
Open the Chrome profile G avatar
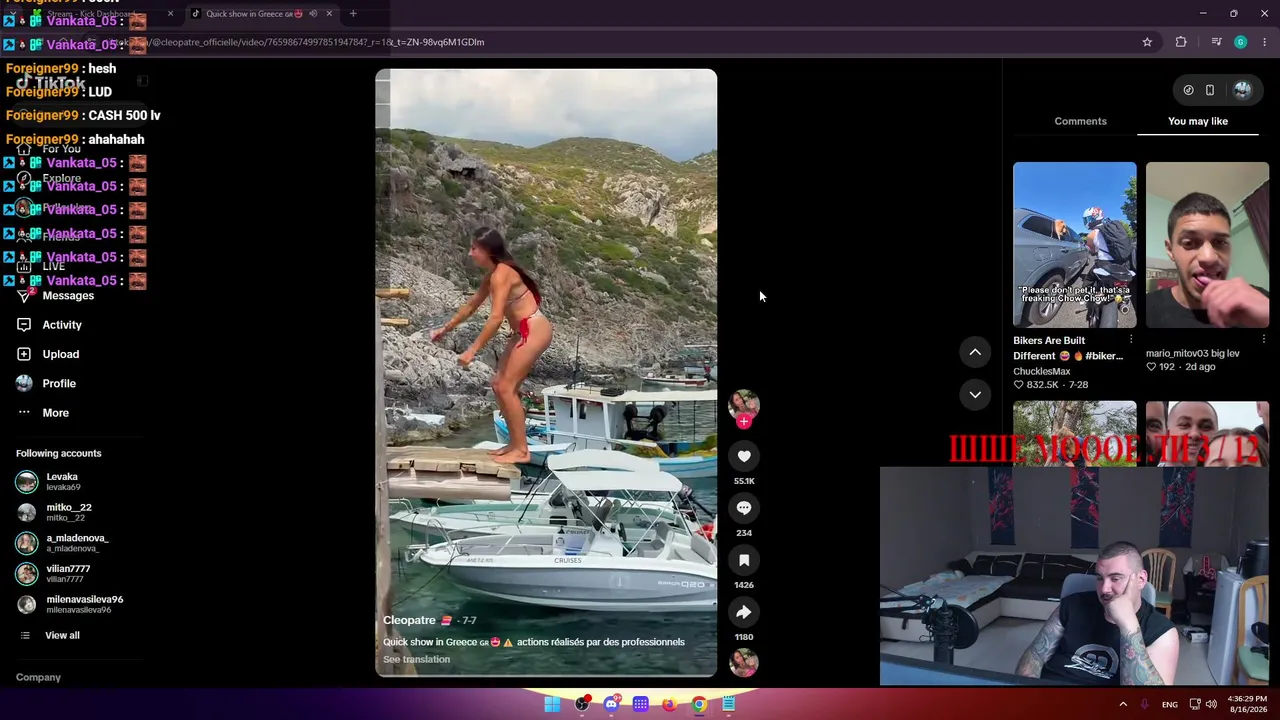1240,42
